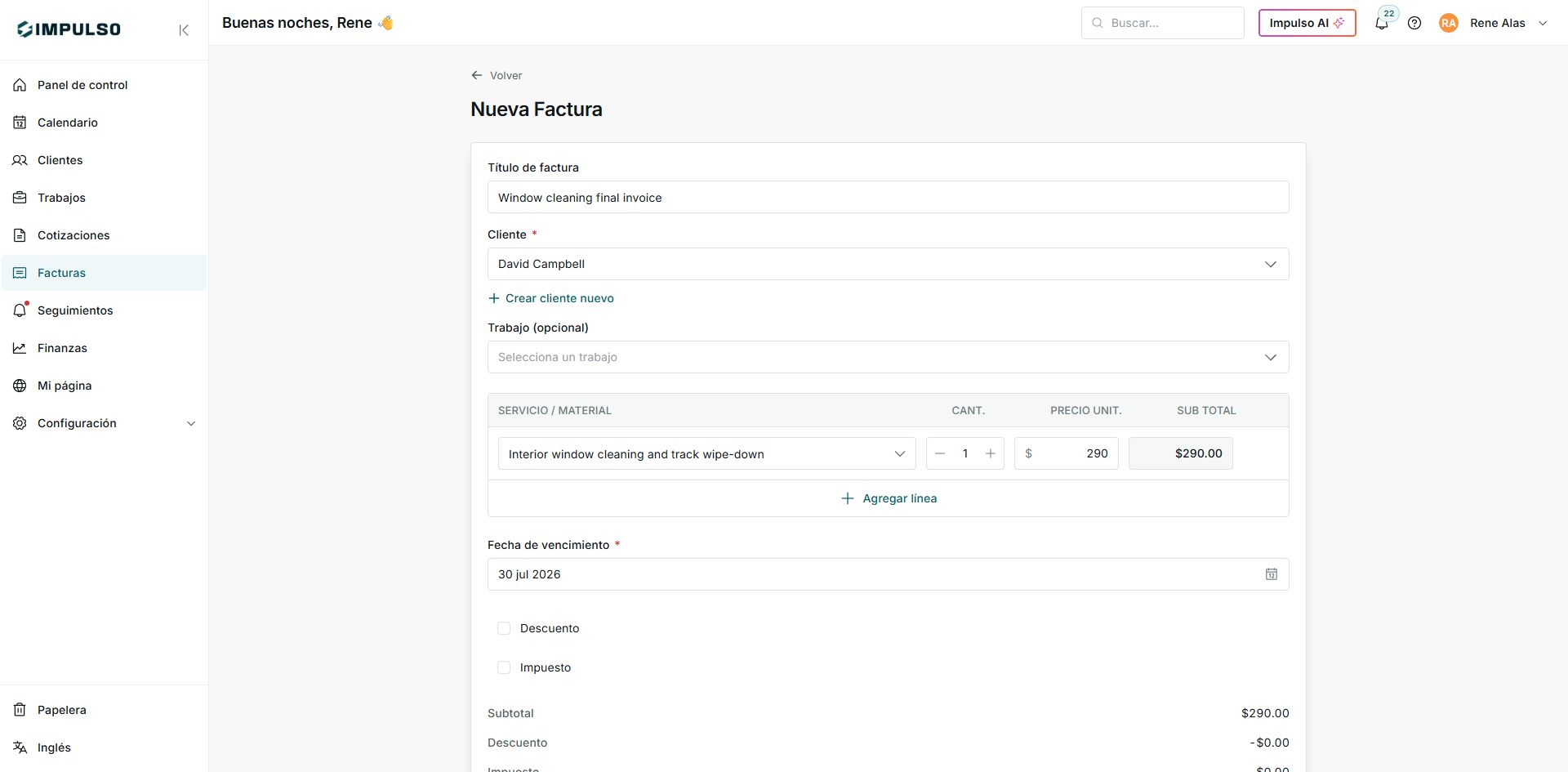
Task: Click the Descuento -$0.00 amount
Action: coord(1269,743)
